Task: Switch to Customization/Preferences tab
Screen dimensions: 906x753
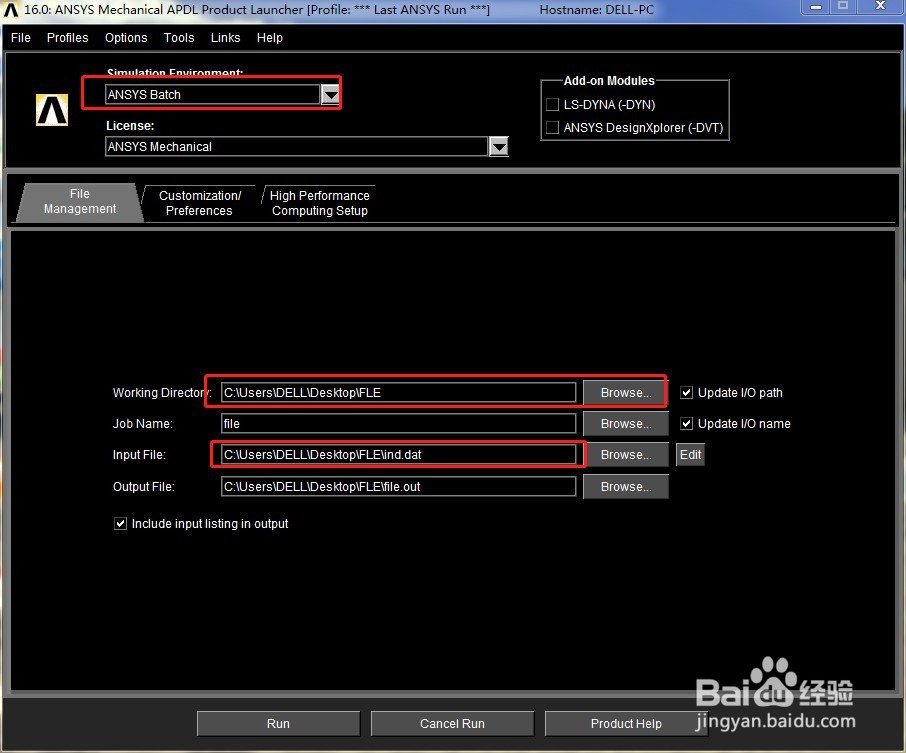Action: 199,203
